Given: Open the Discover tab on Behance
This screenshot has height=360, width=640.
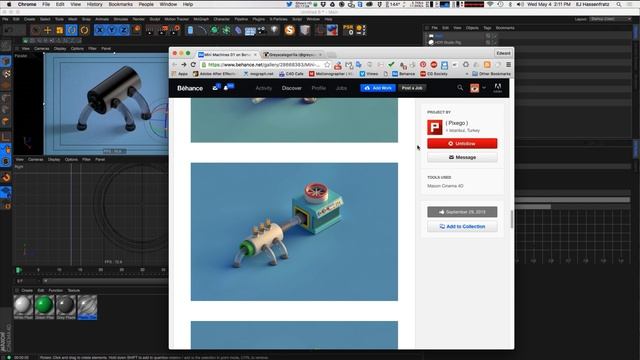Looking at the screenshot, I should coord(291,88).
